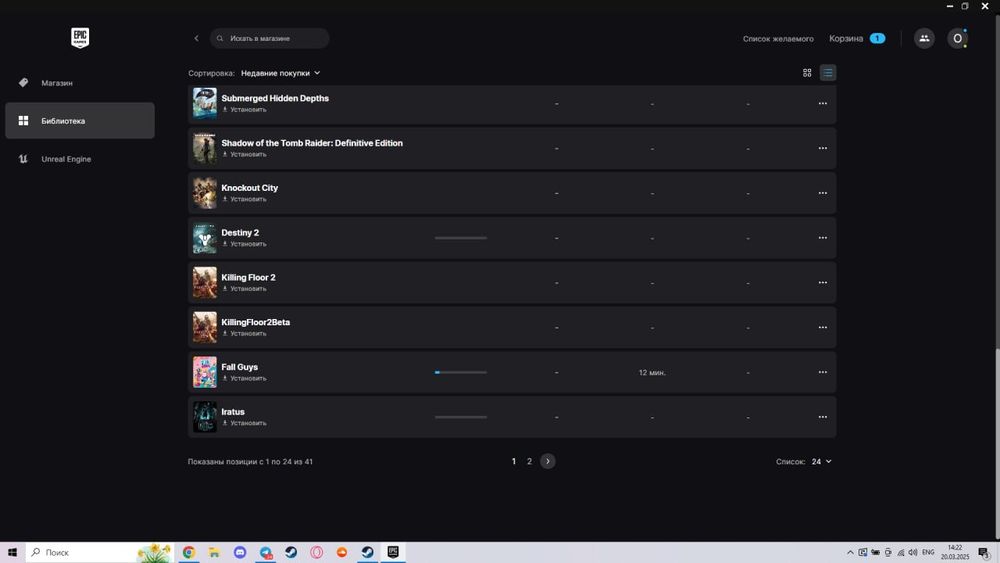Open three-dot menu for Iratus
The height and width of the screenshot is (563, 1000).
click(x=823, y=417)
